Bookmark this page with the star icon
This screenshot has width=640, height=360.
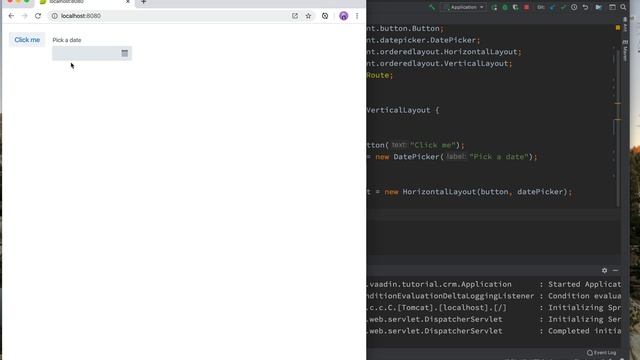(308, 16)
